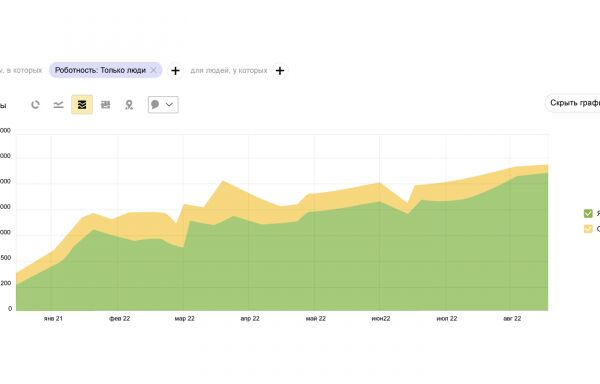Image resolution: width=600 pixels, height=384 pixels.
Task: Expand the comments dropdown arrow
Action: coord(169,104)
